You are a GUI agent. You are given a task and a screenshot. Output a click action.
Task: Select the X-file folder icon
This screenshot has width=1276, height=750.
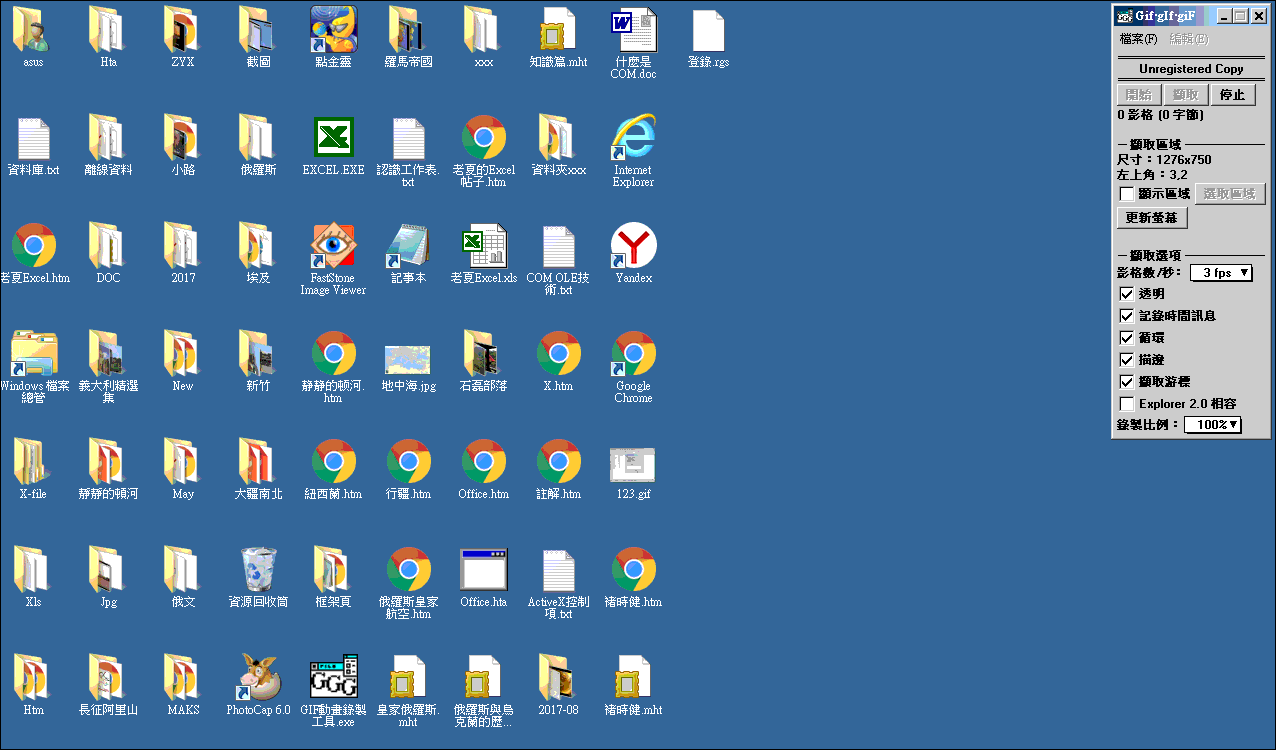click(x=33, y=462)
